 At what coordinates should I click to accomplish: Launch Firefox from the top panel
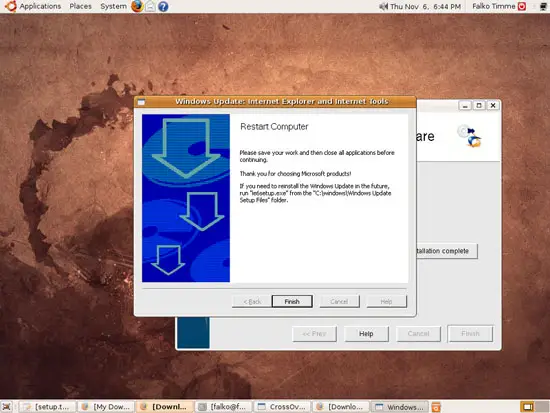(137, 6)
